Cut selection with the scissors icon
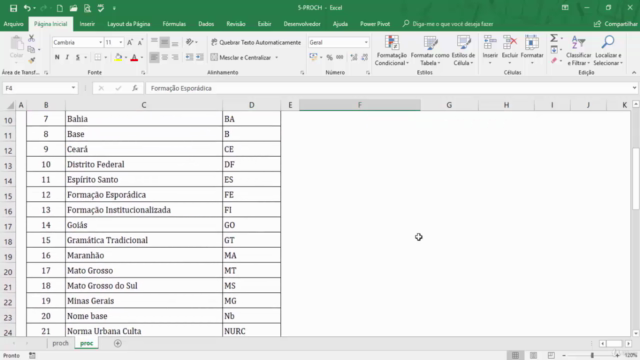640x360 pixels. tap(31, 38)
